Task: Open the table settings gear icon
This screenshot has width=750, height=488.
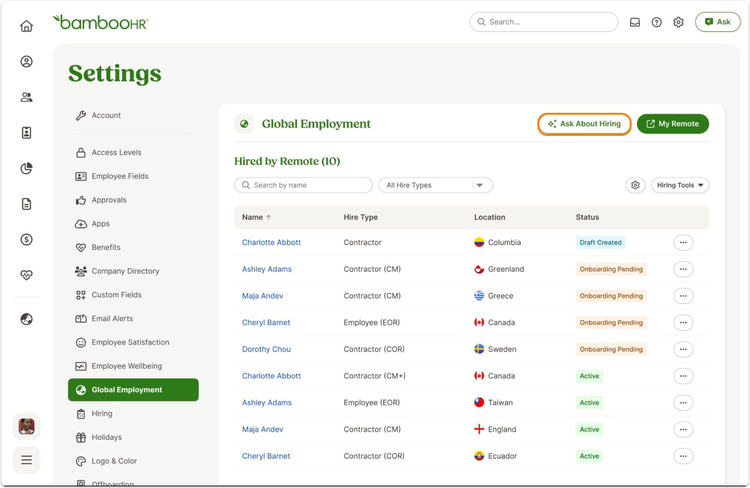Action: click(635, 185)
